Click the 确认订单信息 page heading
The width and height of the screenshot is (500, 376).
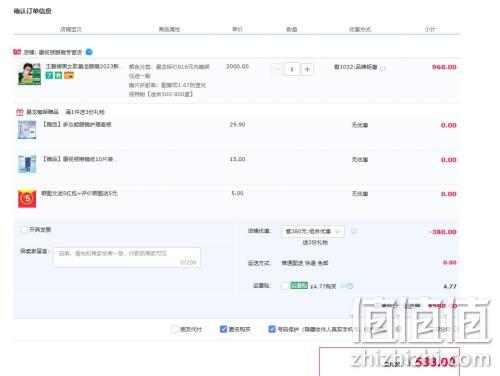click(x=32, y=11)
